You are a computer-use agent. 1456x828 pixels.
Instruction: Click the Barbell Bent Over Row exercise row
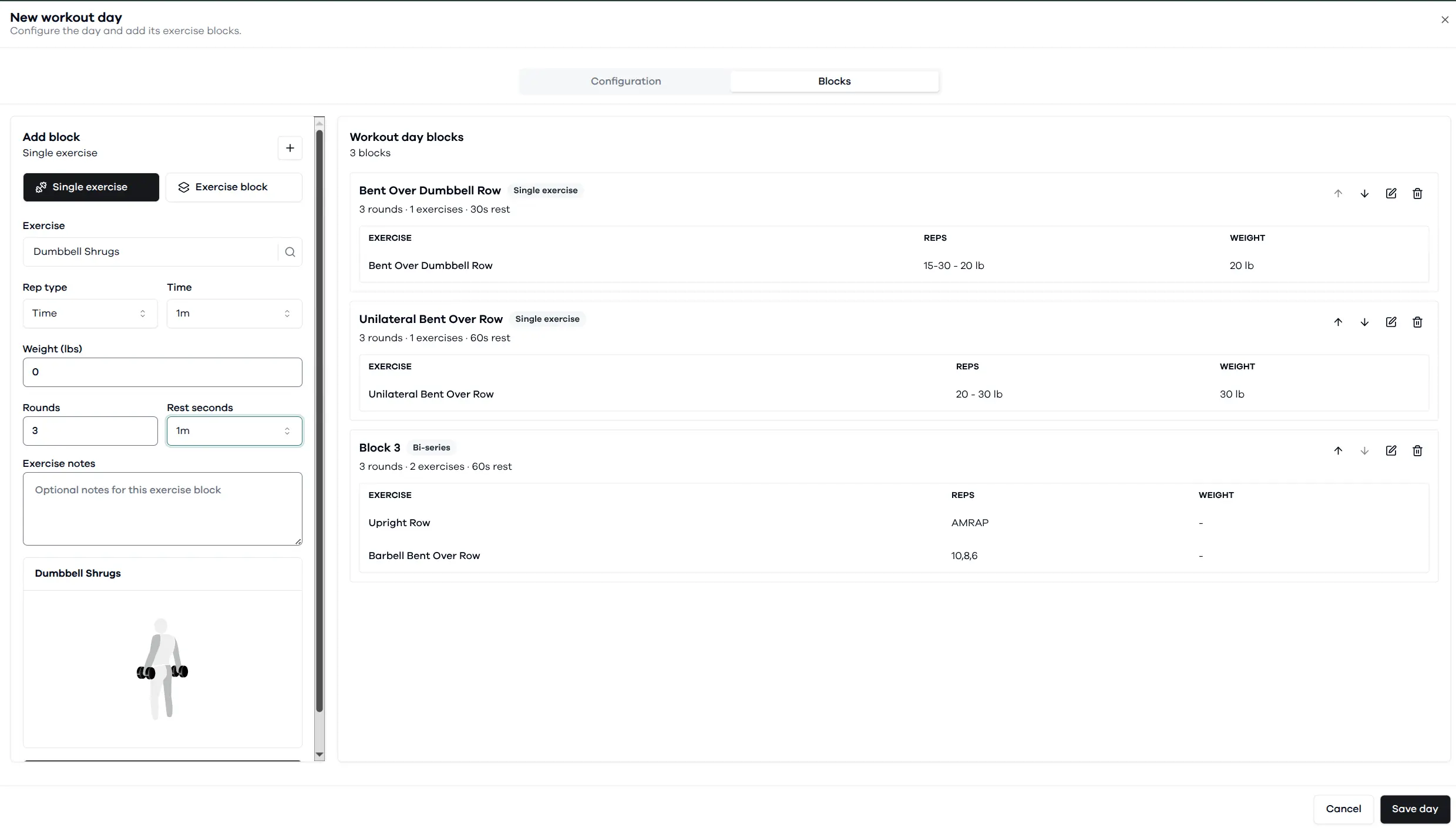pyautogui.click(x=894, y=556)
